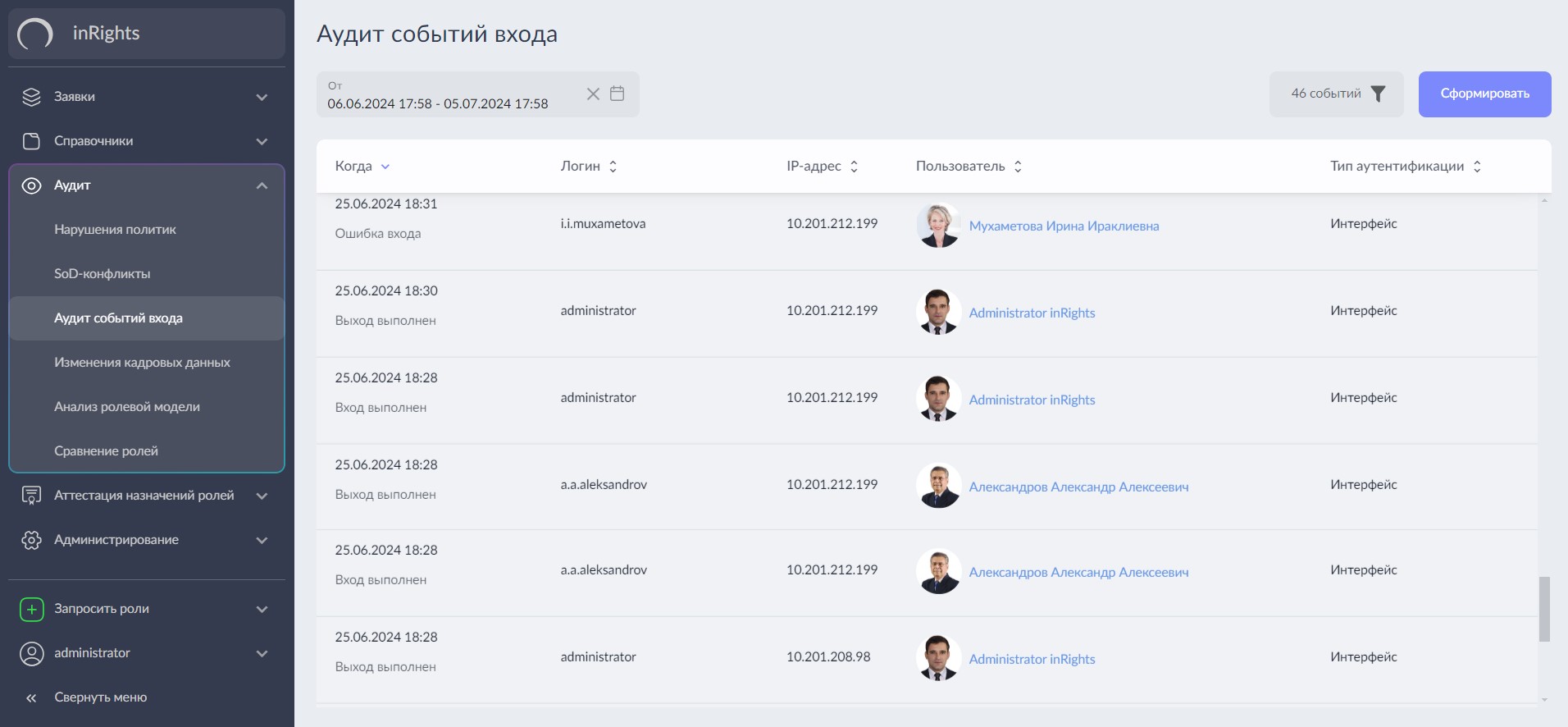Expand the administrator account menu chevron
The image size is (1568, 727).
[x=262, y=653]
